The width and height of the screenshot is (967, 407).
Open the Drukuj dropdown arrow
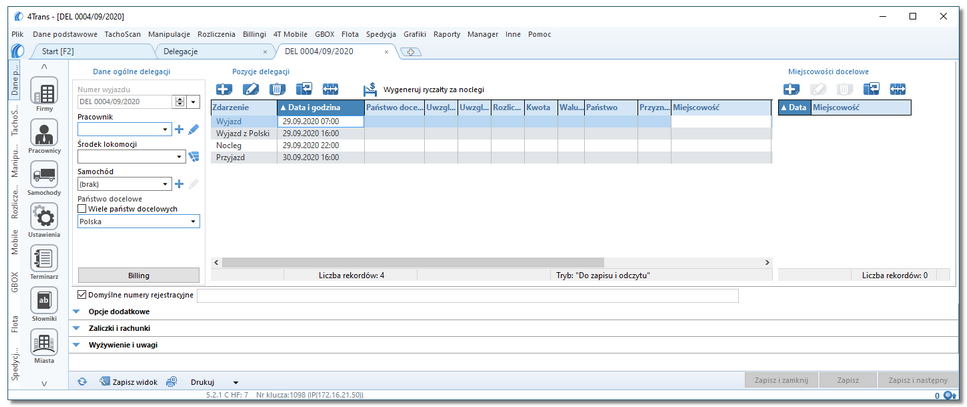235,382
